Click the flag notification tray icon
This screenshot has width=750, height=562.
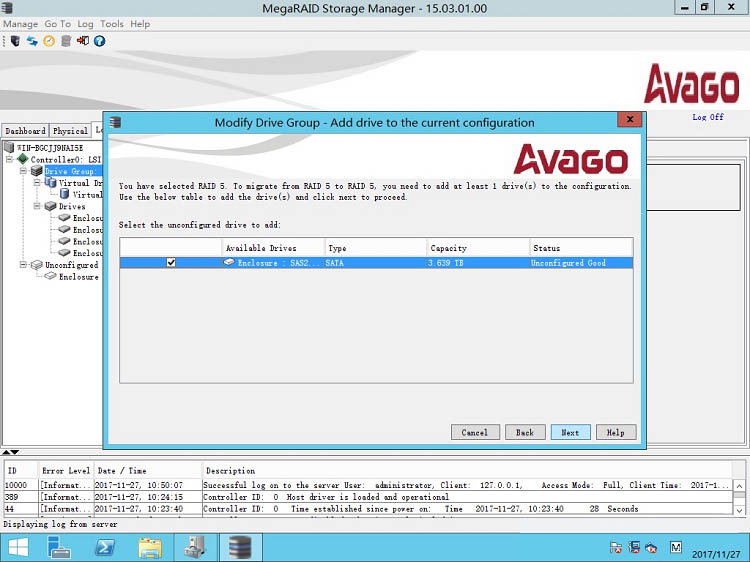point(616,547)
